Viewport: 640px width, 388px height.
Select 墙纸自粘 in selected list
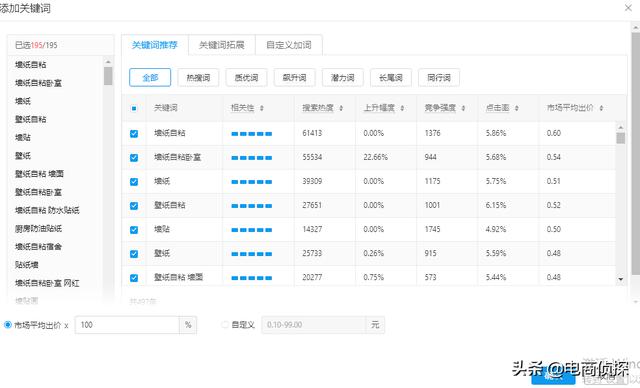click(x=31, y=64)
